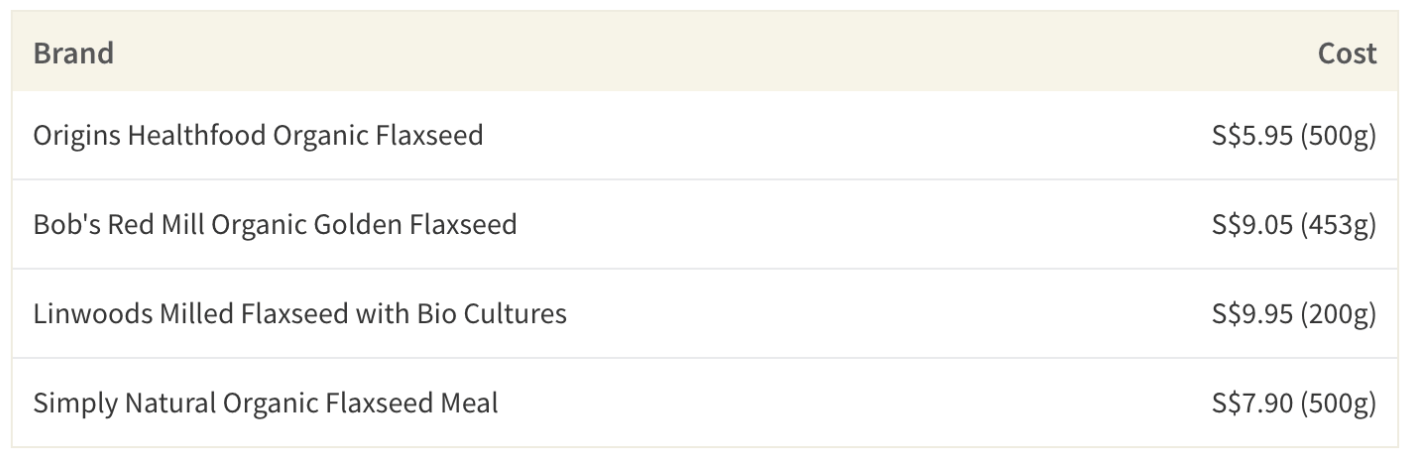Click (500g) weight in Simply Natural row
This screenshot has width=1416, height=459.
pyautogui.click(x=1338, y=403)
